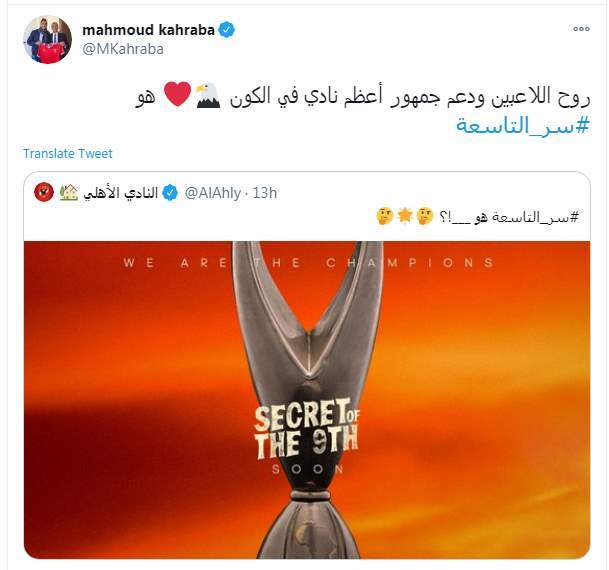
Task: Click the star emoji in quoted tweet text
Action: pyautogui.click(x=405, y=216)
